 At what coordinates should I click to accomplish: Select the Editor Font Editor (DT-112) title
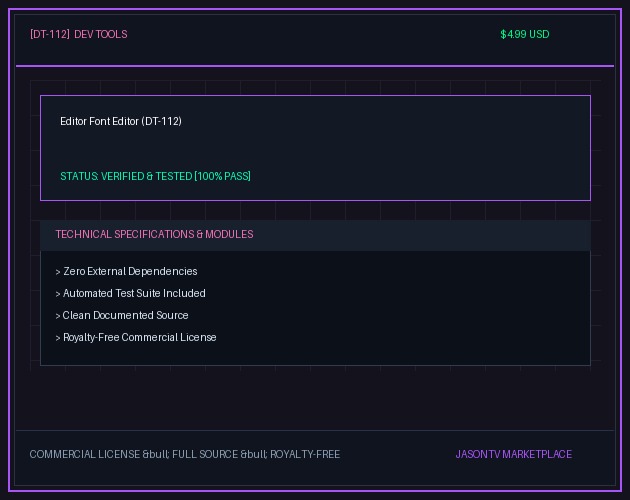(x=121, y=121)
